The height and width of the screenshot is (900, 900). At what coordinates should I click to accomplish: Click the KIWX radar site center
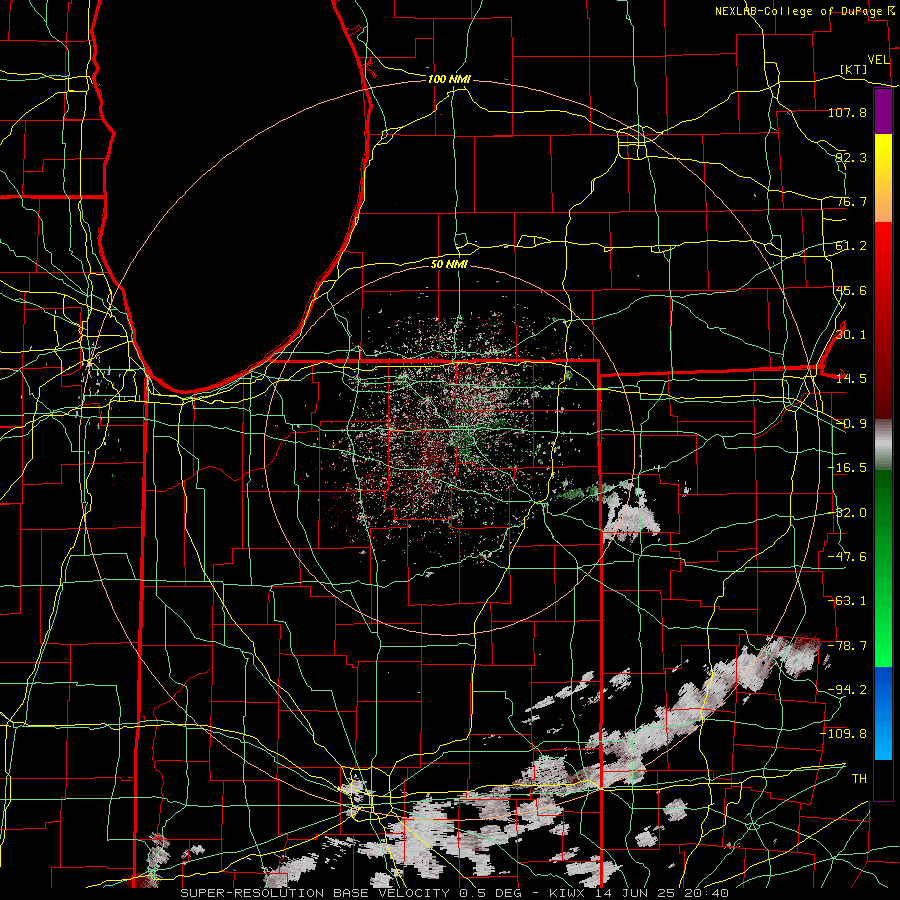(x=449, y=448)
